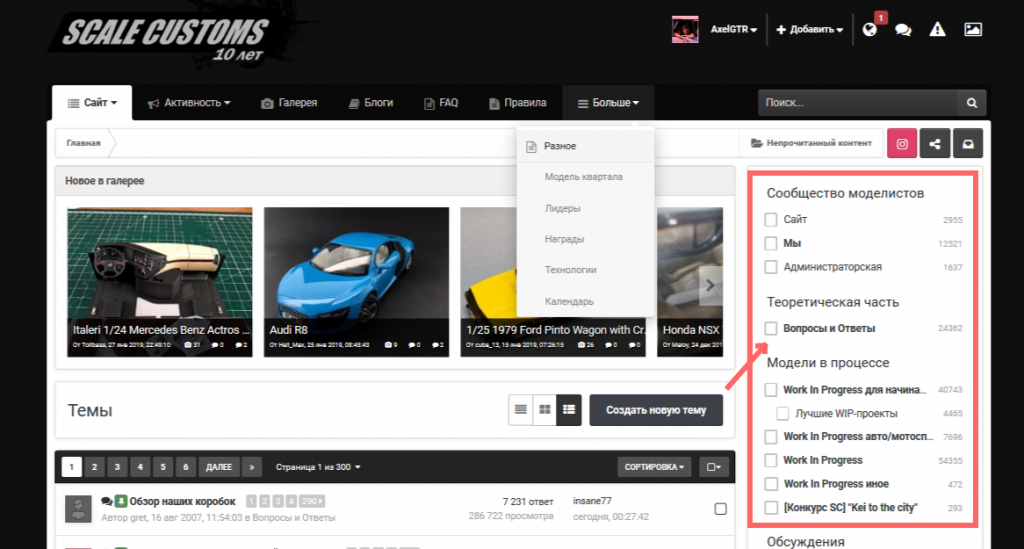Open the gallery image icon in header
1024x549 pixels.
point(972,30)
